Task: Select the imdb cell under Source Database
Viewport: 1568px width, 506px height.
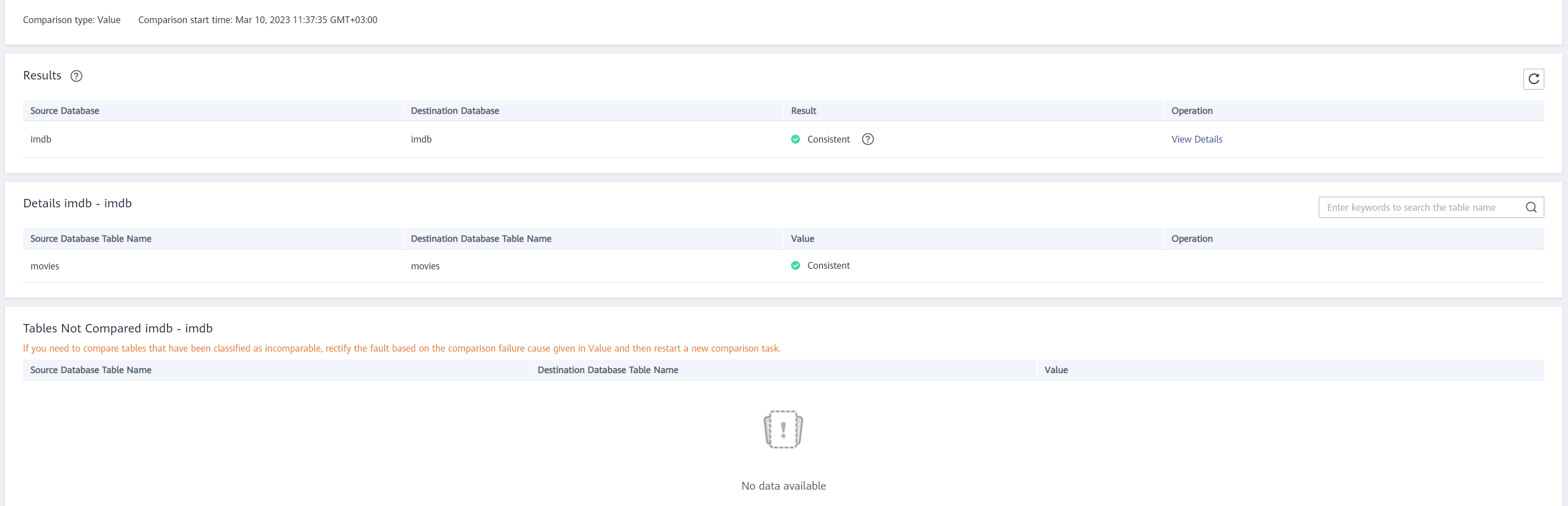Action: (41, 139)
